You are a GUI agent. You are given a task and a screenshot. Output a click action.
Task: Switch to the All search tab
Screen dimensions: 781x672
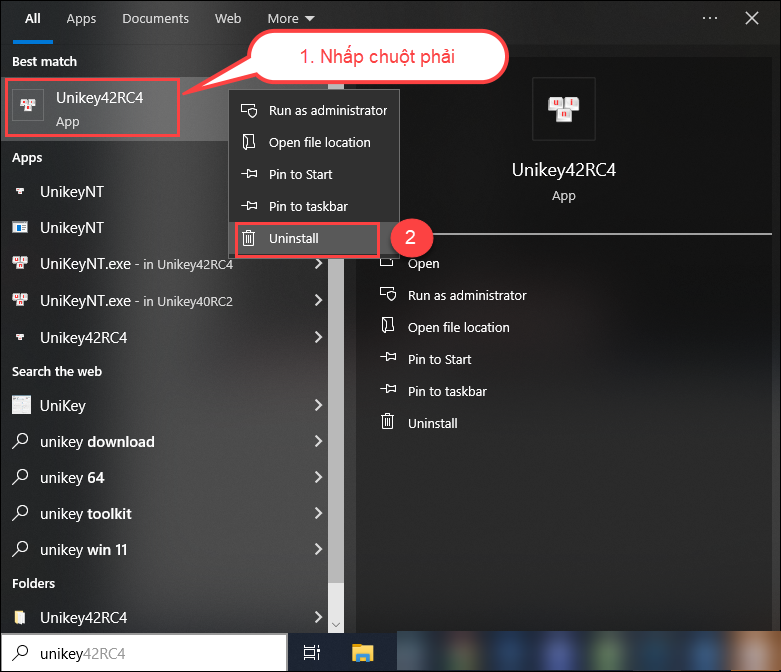pyautogui.click(x=33, y=18)
